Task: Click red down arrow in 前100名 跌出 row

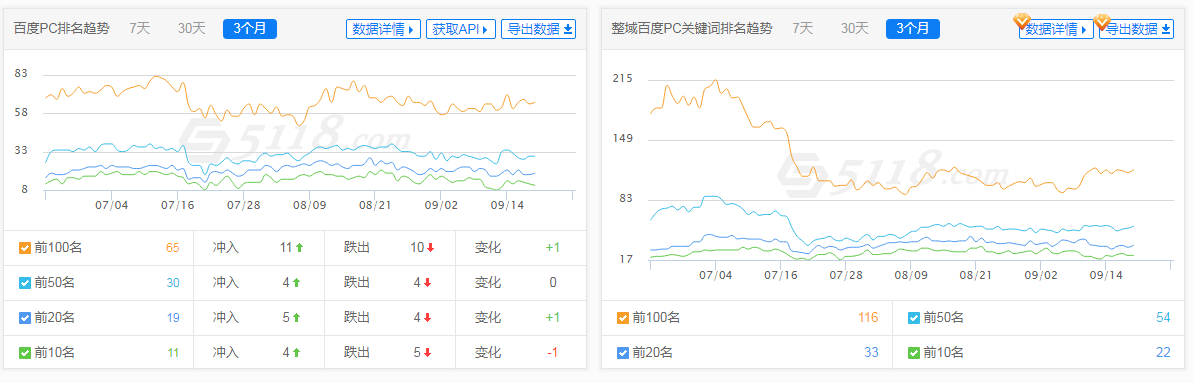Action: point(429,247)
